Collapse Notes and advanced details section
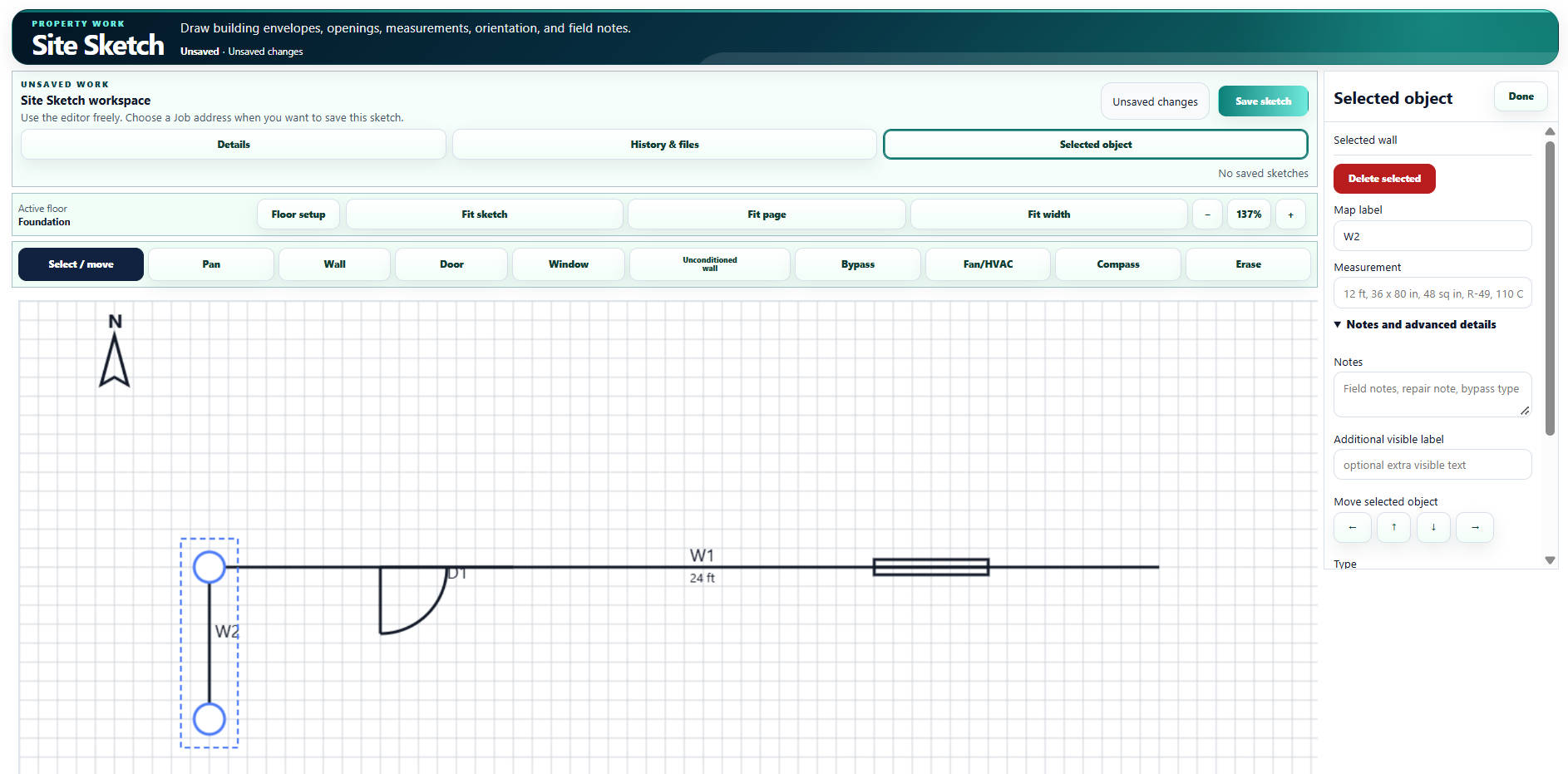 (x=1415, y=325)
